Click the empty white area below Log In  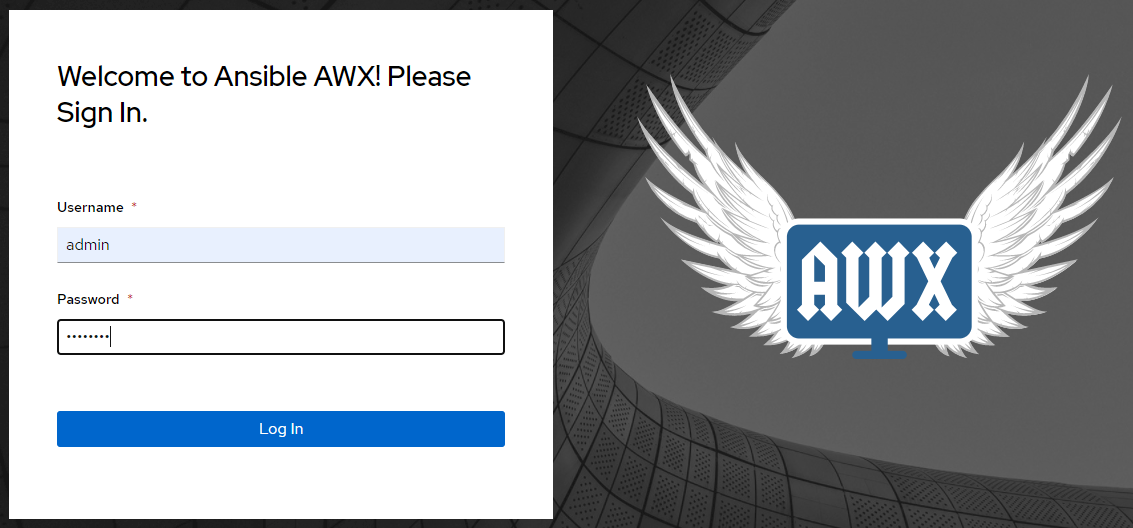[x=280, y=485]
